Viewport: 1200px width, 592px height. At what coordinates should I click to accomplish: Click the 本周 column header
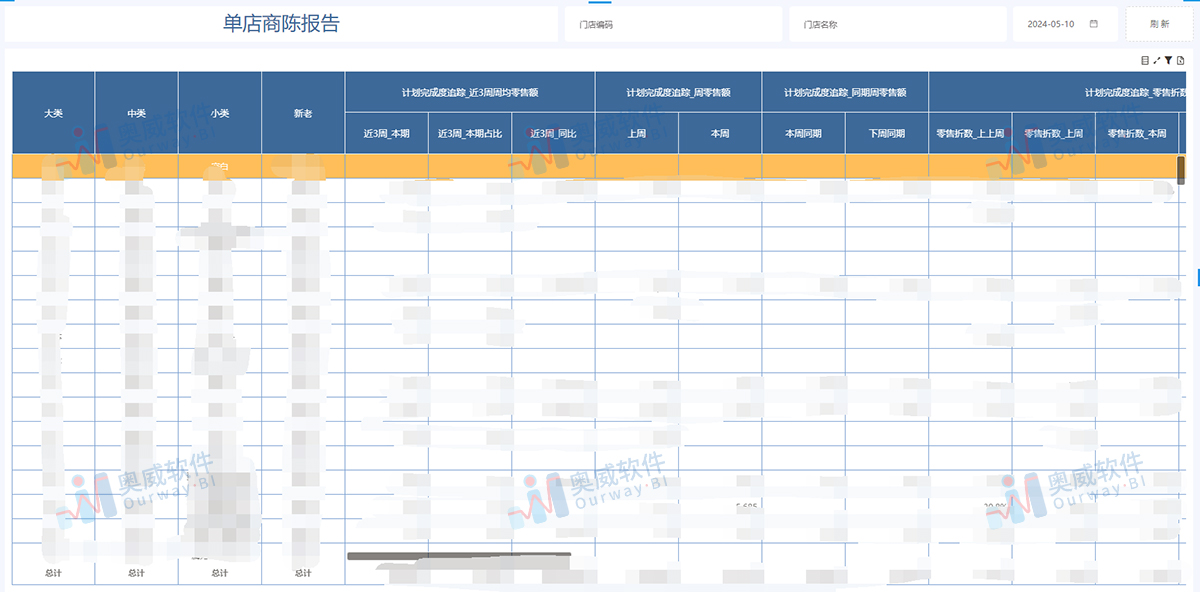[x=720, y=133]
